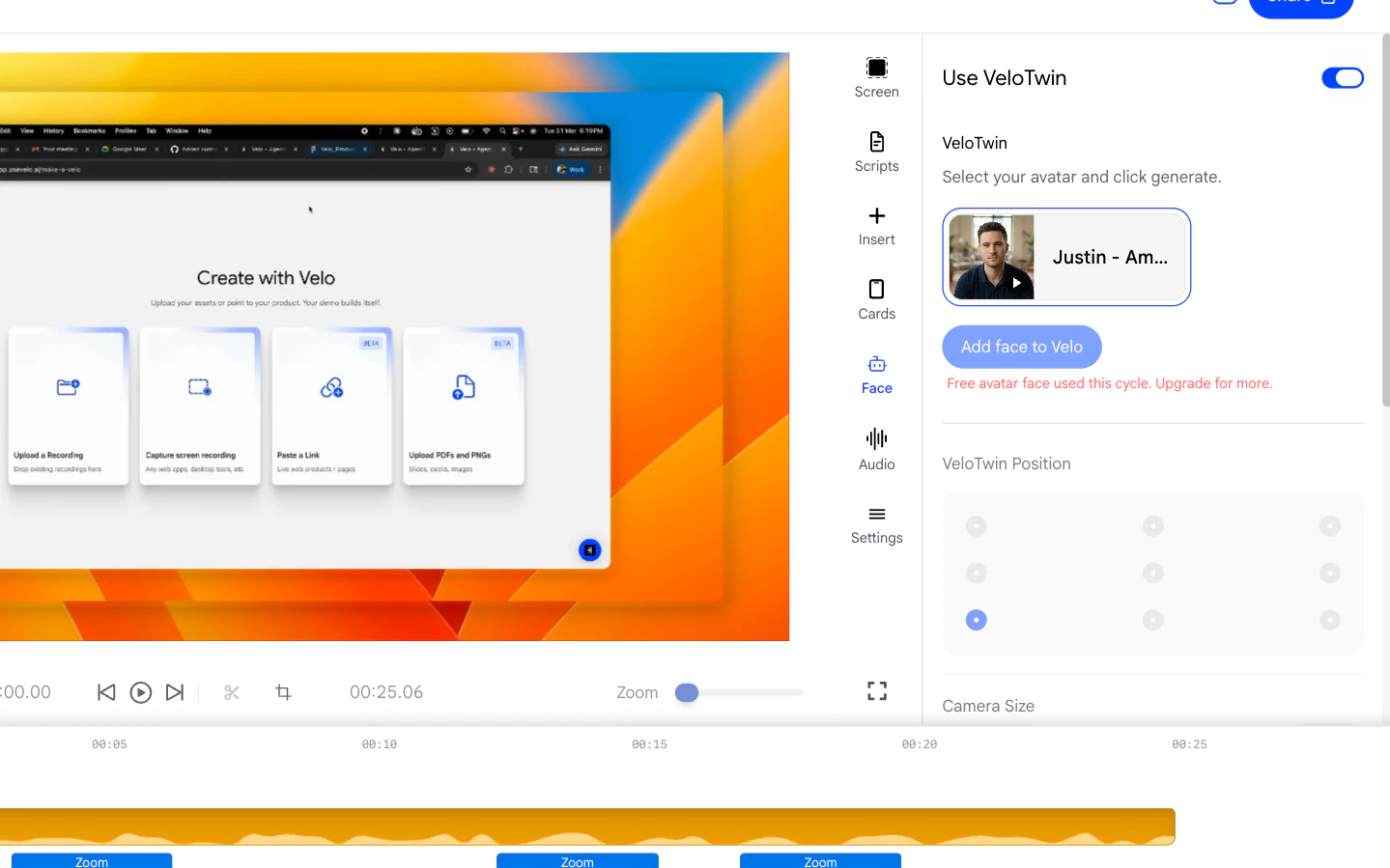Select the crop tool
Image resolution: width=1390 pixels, height=868 pixels.
coord(283,692)
